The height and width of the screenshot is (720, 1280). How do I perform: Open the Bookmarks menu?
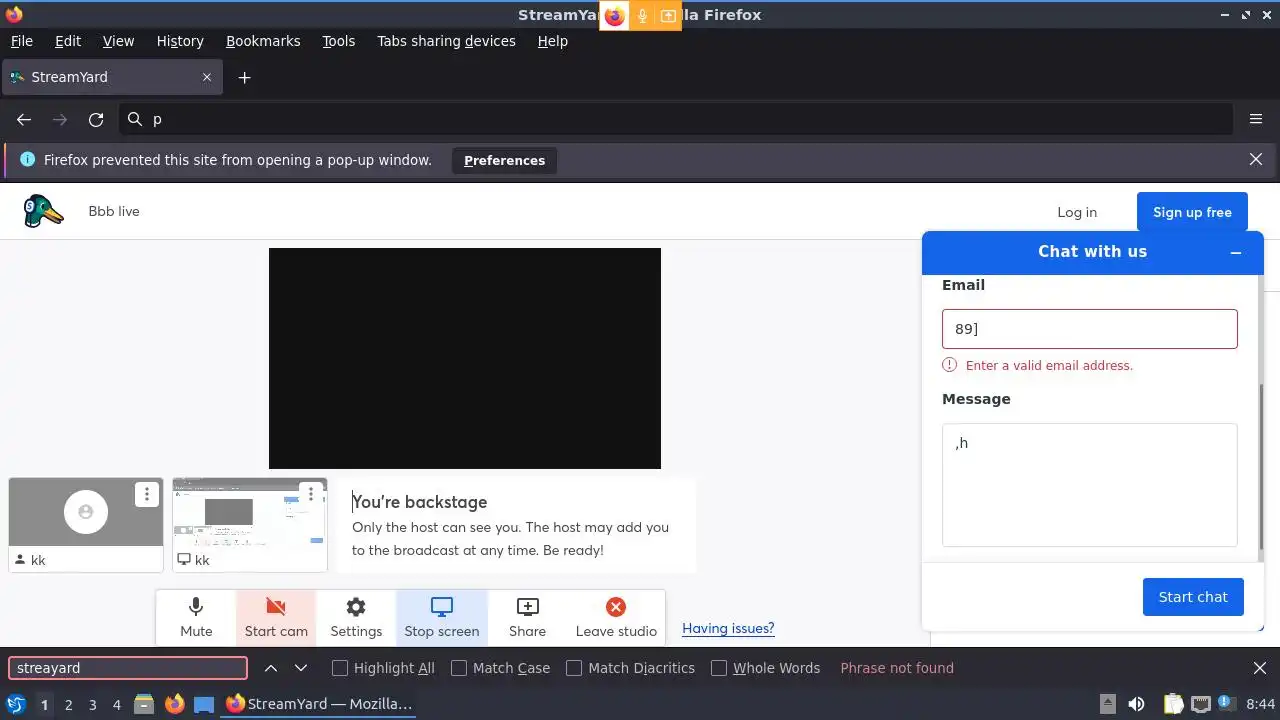[x=263, y=41]
